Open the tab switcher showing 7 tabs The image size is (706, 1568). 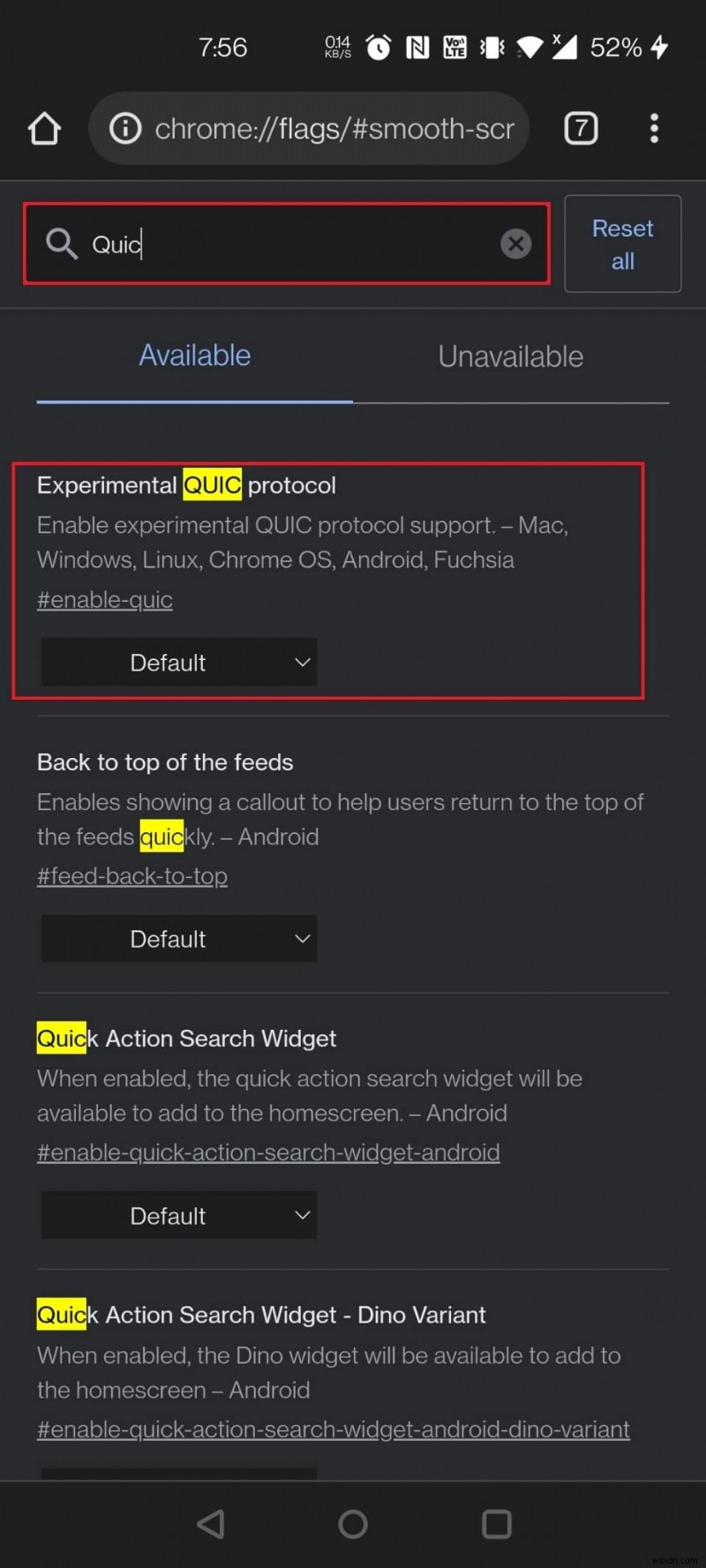(x=581, y=128)
